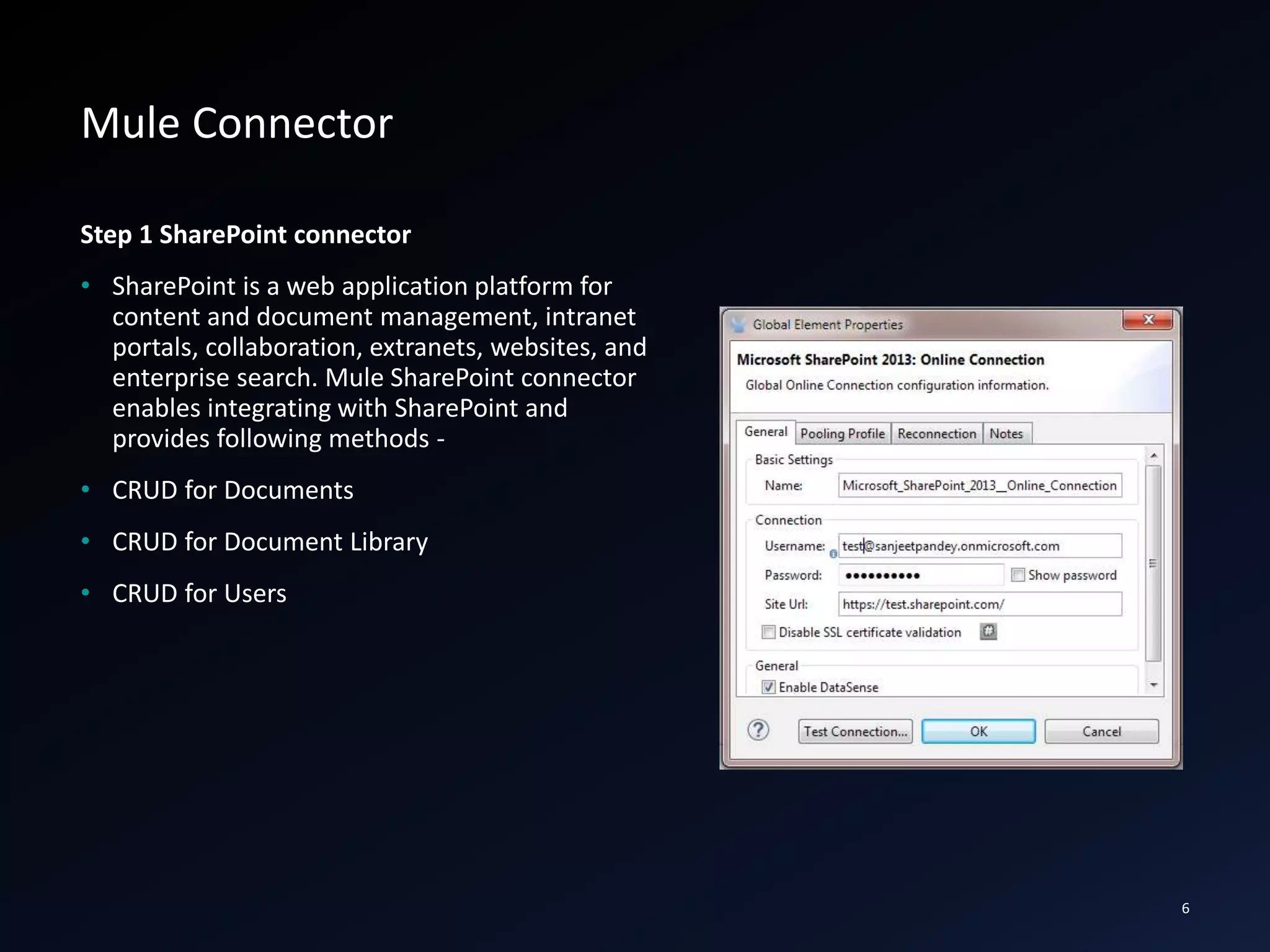Click the 'CRUD for Documents' bullet
The height and width of the screenshot is (952, 1270).
233,490
